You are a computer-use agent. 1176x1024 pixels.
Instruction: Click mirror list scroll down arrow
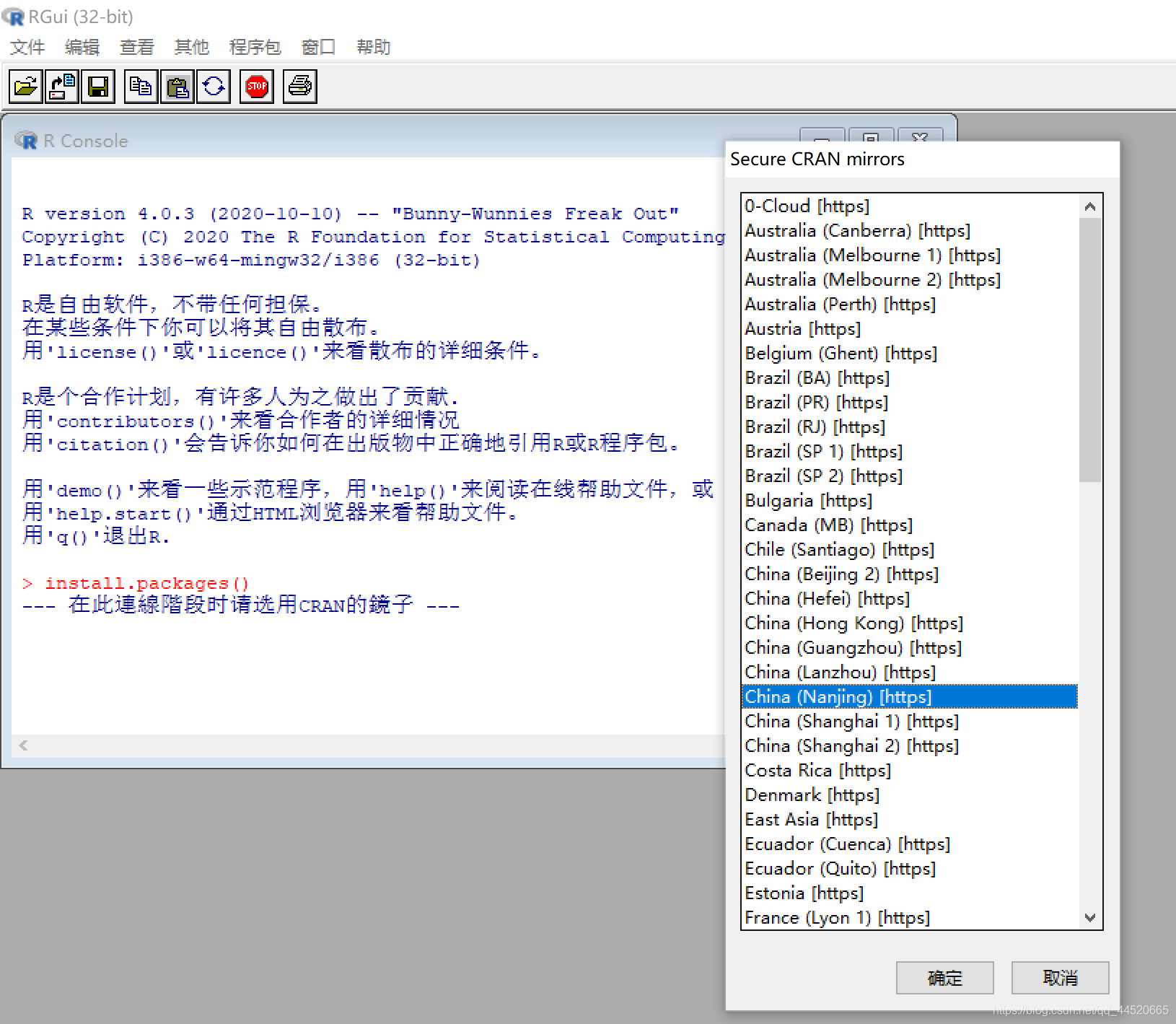(x=1090, y=918)
